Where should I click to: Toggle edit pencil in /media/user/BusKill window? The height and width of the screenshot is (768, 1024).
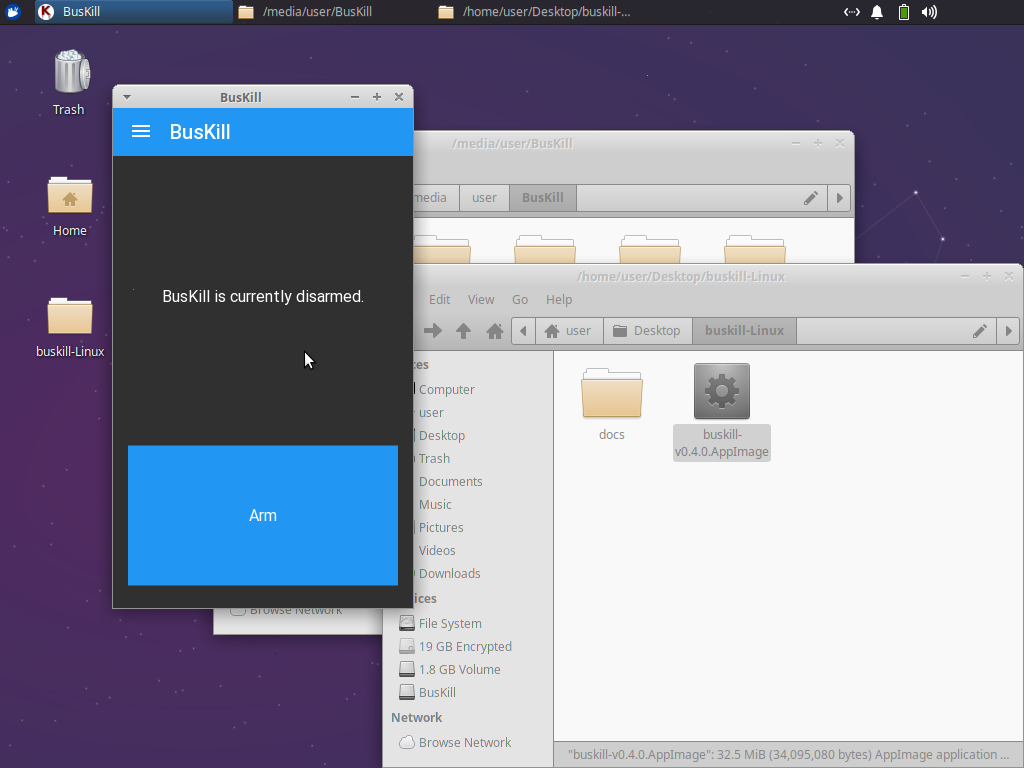pos(810,198)
